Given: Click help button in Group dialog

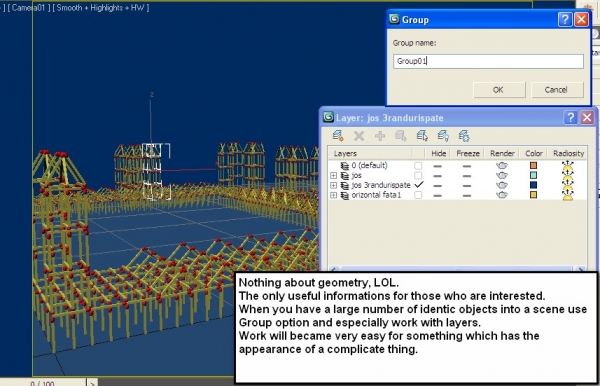Looking at the screenshot, I should point(565,19).
